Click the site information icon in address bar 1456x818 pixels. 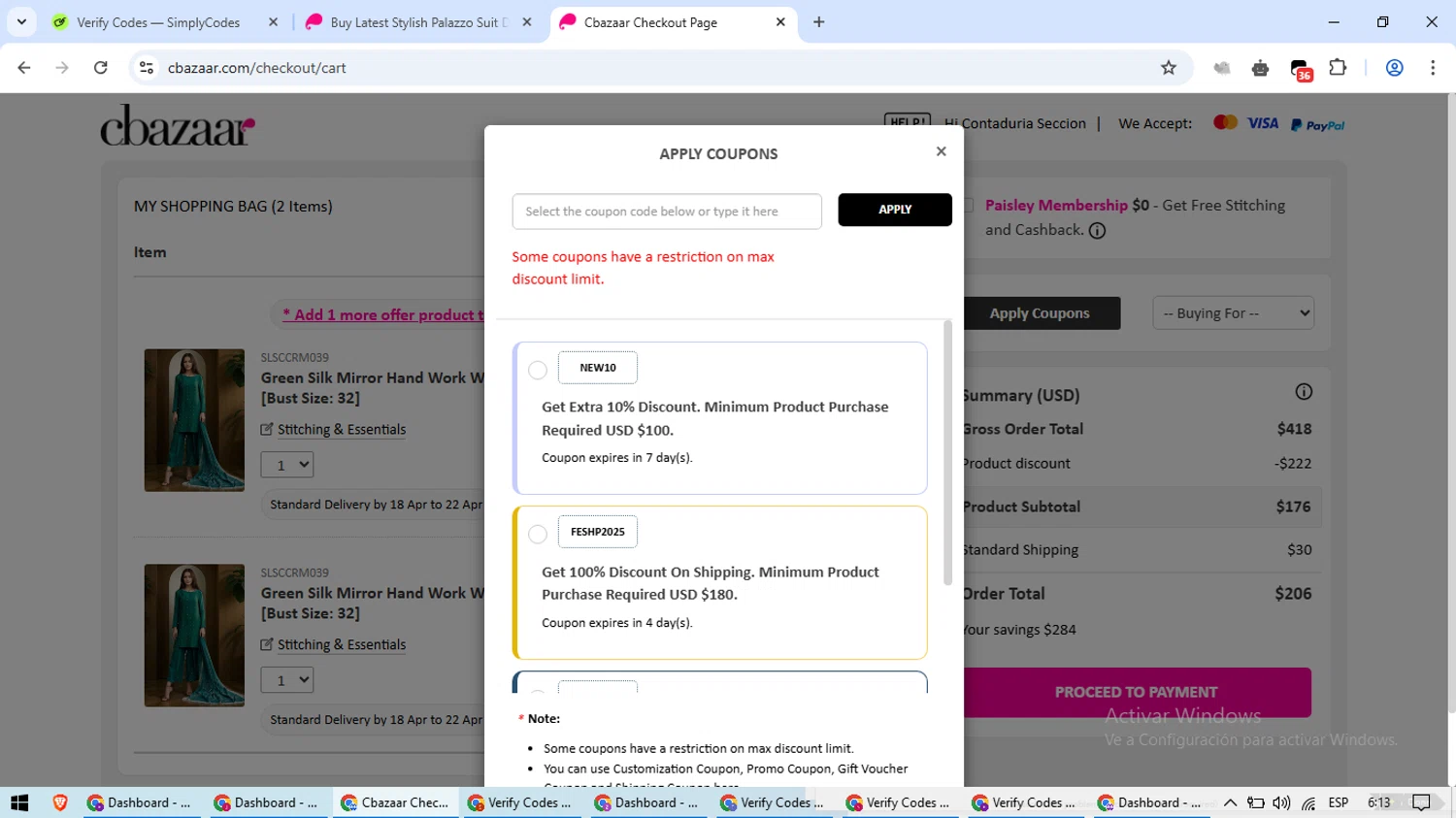(x=147, y=68)
